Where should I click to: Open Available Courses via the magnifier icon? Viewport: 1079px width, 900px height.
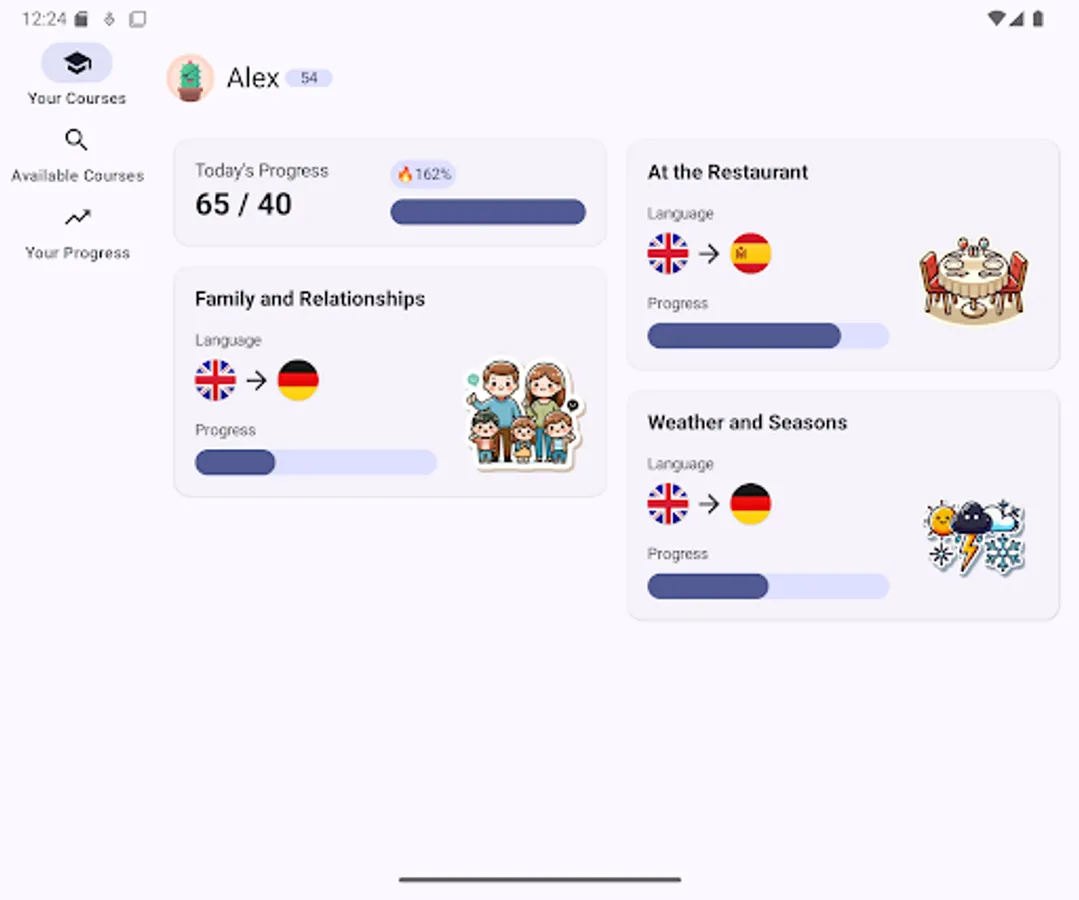click(77, 140)
